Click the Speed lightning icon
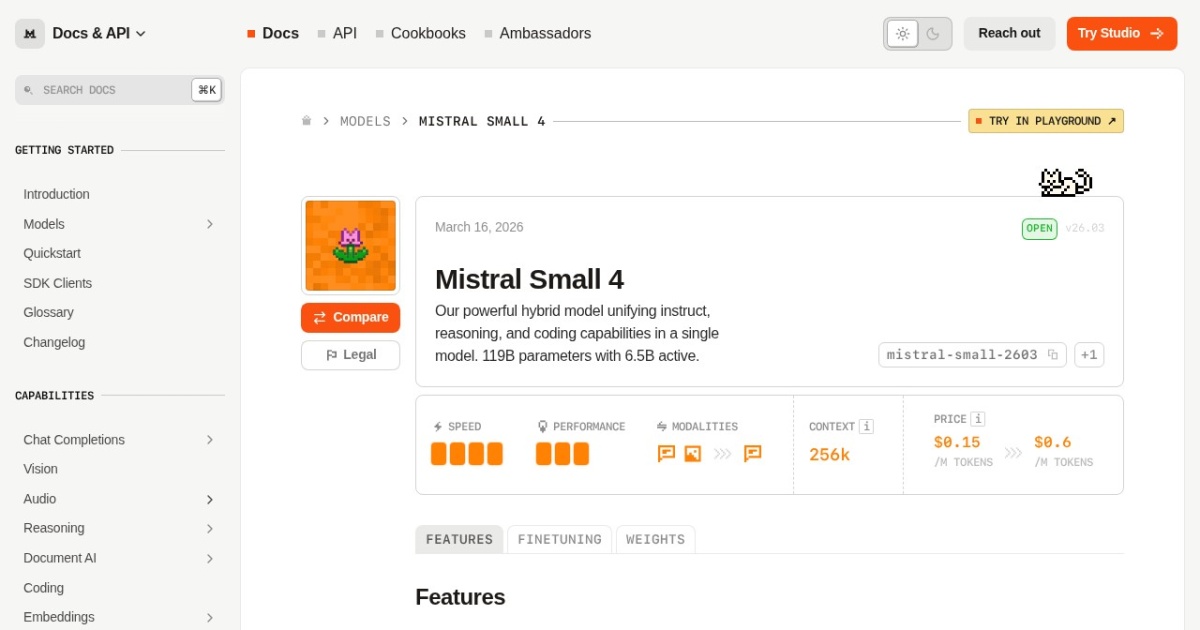 pyautogui.click(x=438, y=427)
